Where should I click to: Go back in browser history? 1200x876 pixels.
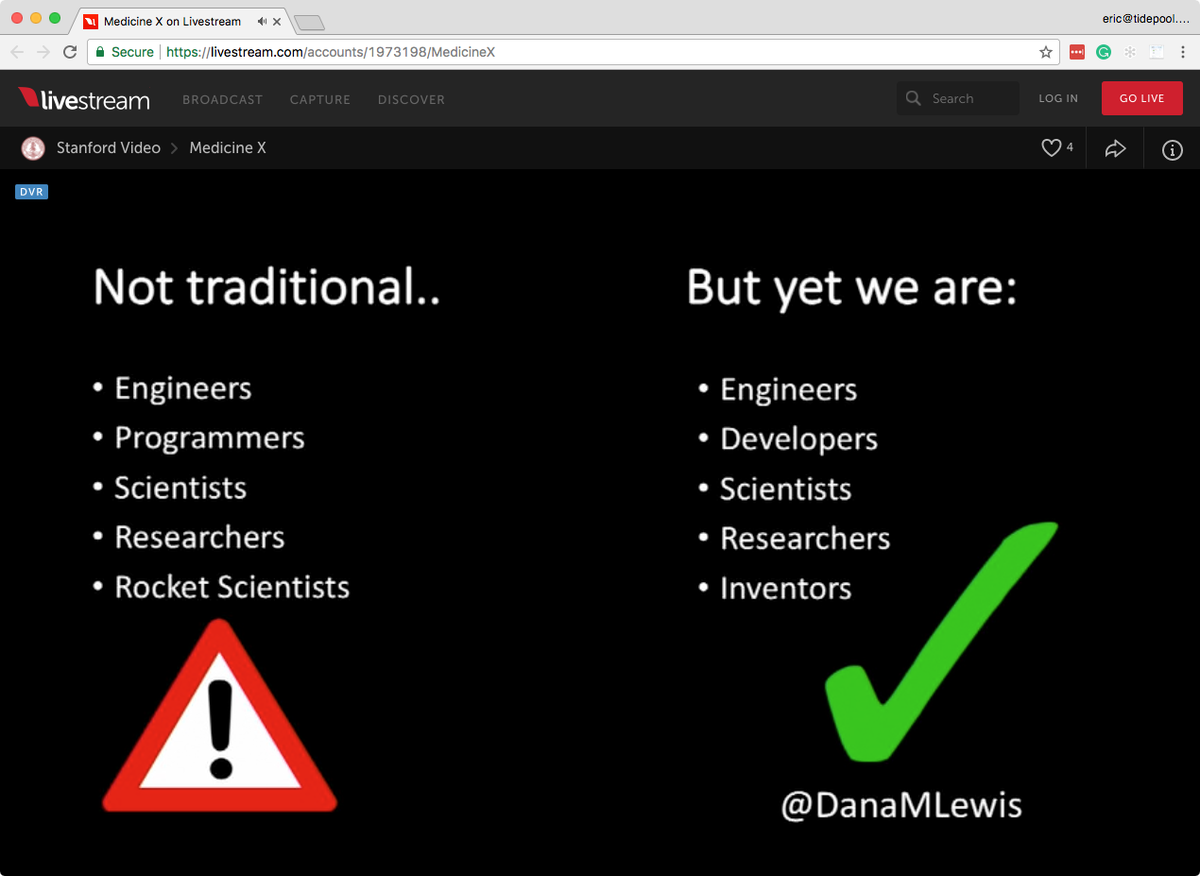18,52
